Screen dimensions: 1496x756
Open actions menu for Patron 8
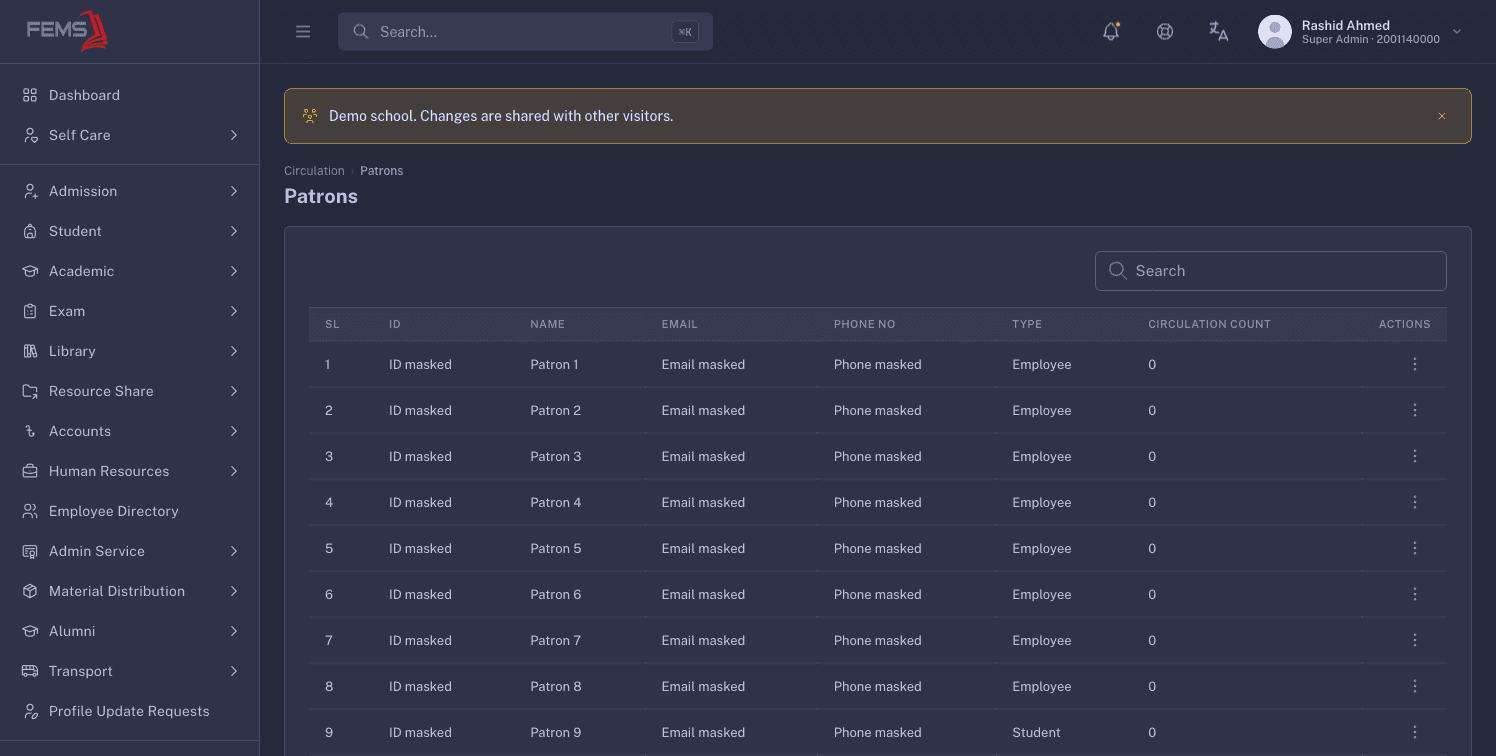coord(1415,686)
